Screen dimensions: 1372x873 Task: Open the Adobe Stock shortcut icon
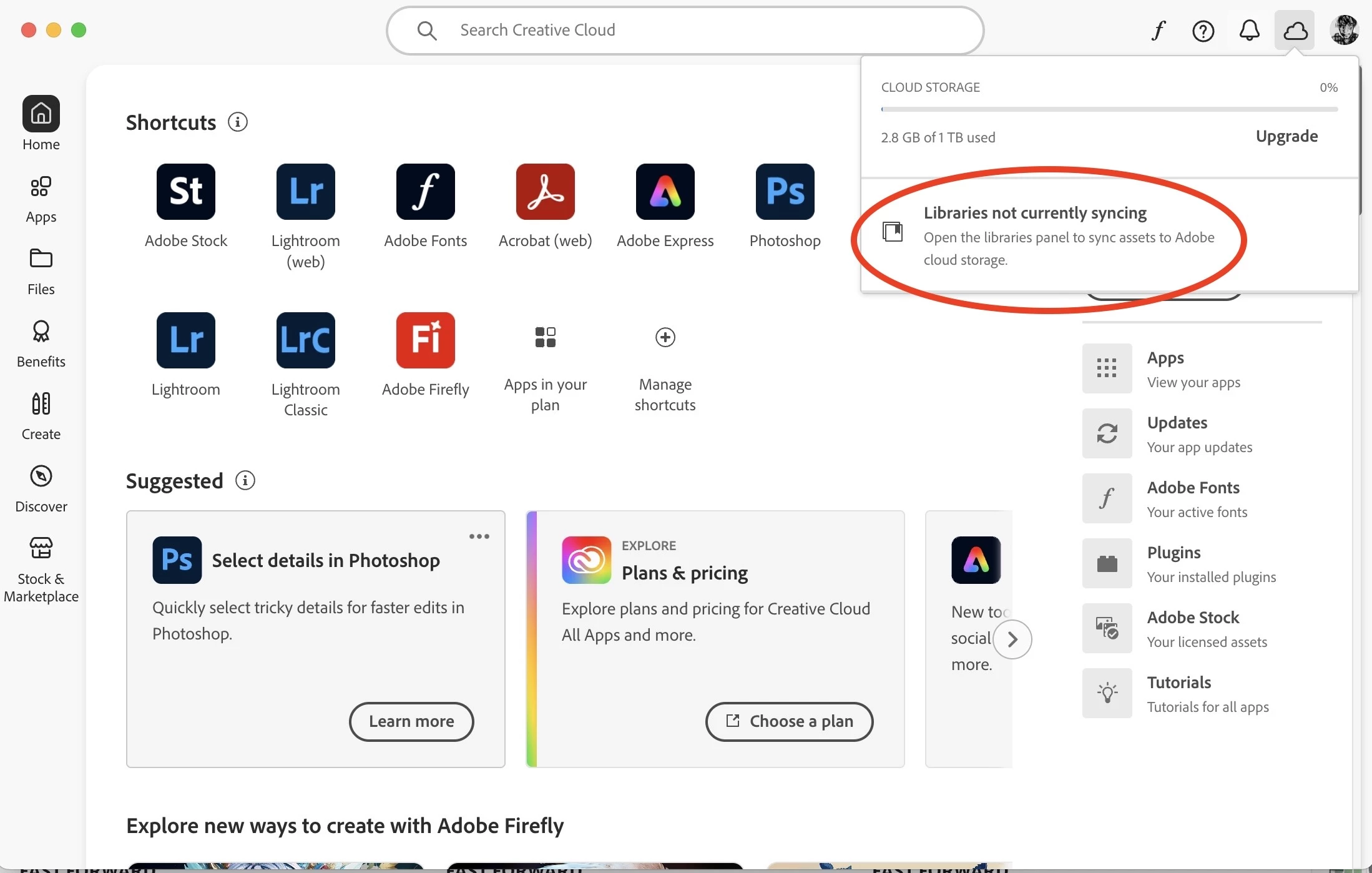coord(185,192)
